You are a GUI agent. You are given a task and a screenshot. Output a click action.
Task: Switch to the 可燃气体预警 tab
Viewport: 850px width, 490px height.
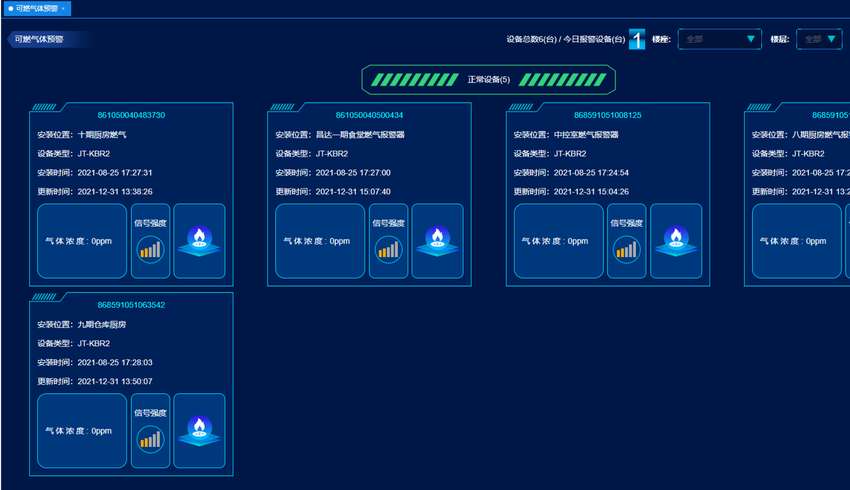[x=34, y=8]
